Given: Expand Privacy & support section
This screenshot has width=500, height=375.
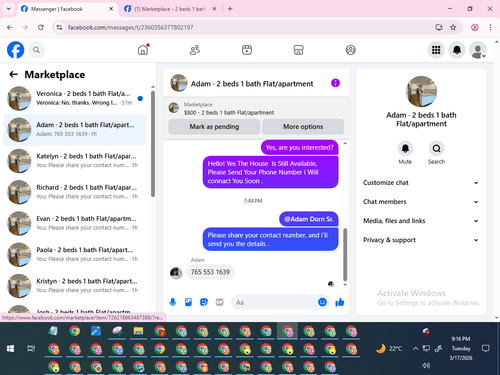Looking at the screenshot, I should (421, 240).
